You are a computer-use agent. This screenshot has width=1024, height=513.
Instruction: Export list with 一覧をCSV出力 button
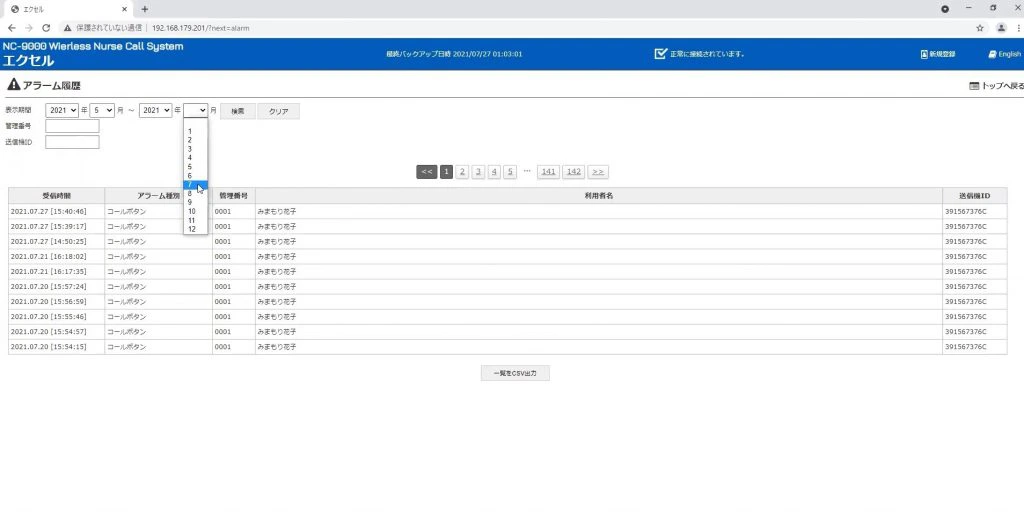pos(515,373)
